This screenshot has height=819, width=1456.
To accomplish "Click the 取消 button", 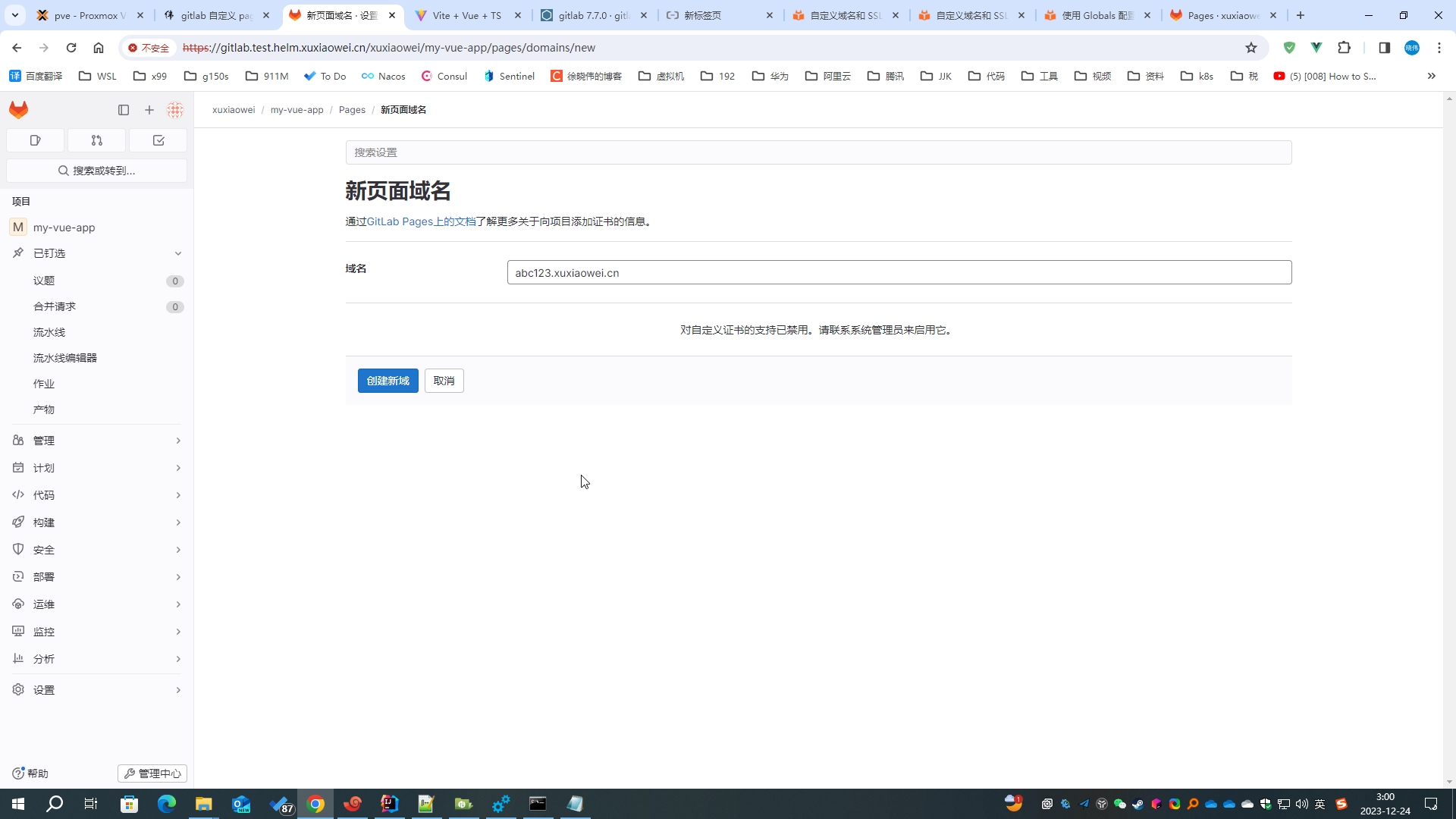I will [x=445, y=380].
